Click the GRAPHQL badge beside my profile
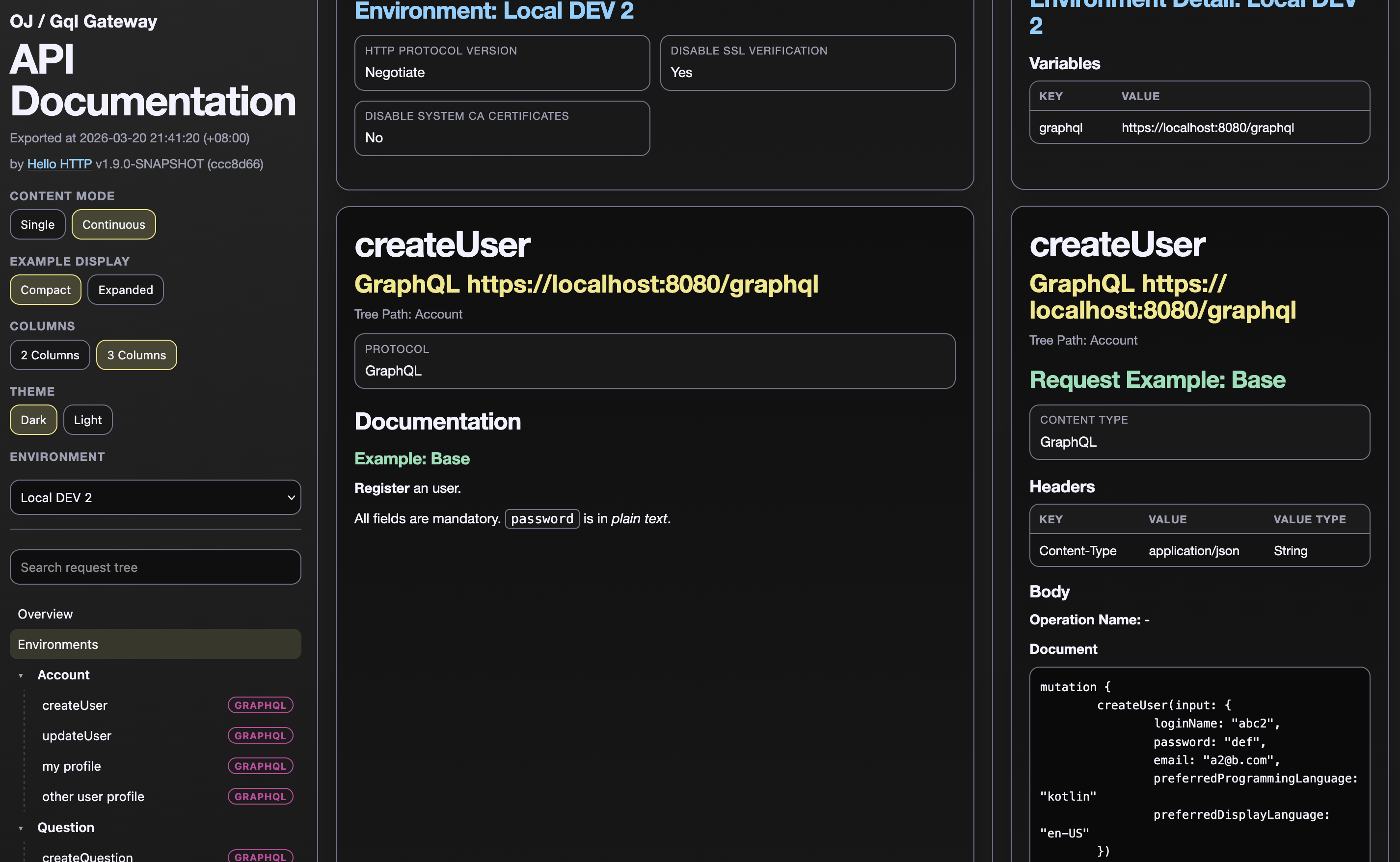The image size is (1400, 862). point(260,766)
